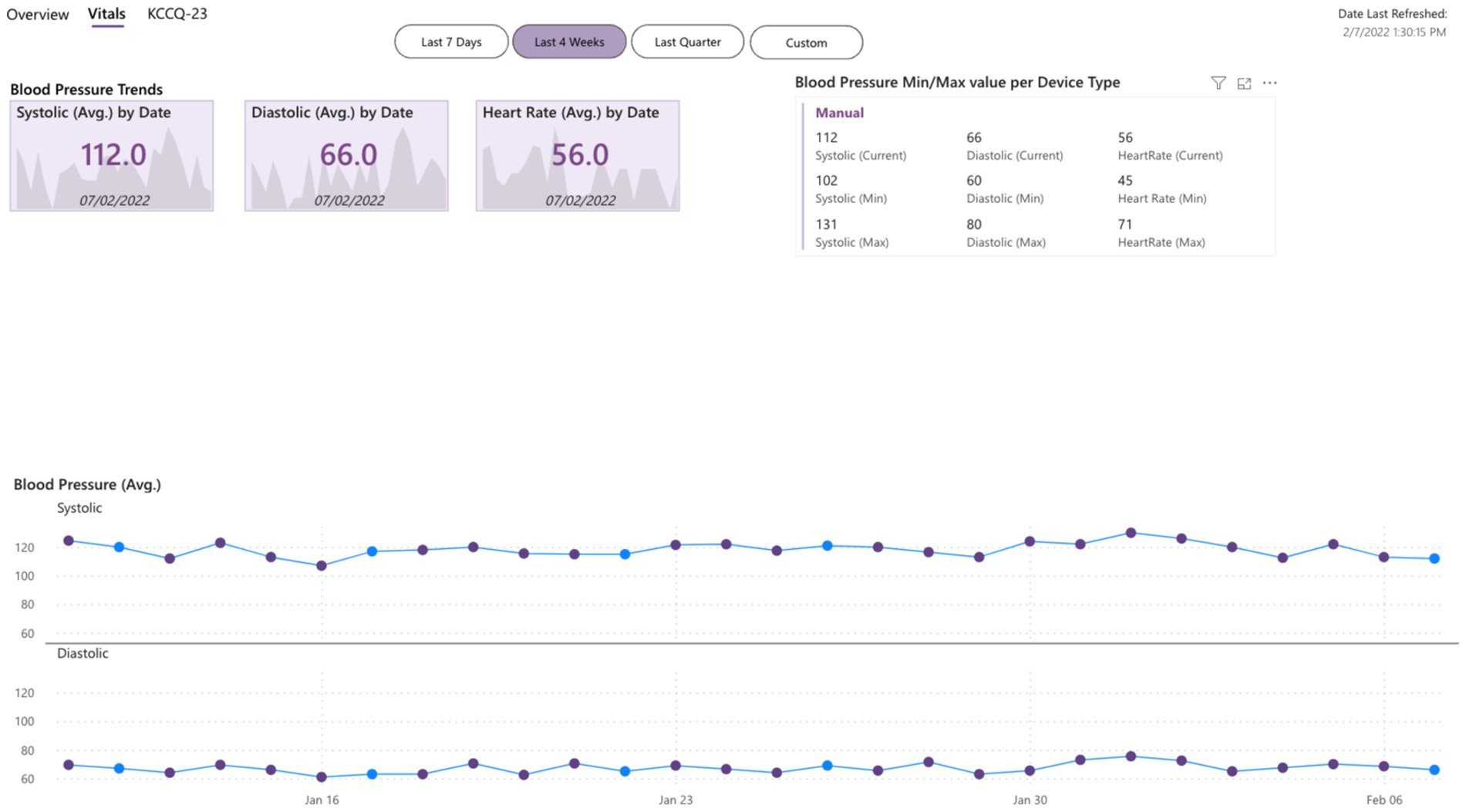
Task: Open the Systolic (Avg.) by Date card
Action: coord(112,156)
